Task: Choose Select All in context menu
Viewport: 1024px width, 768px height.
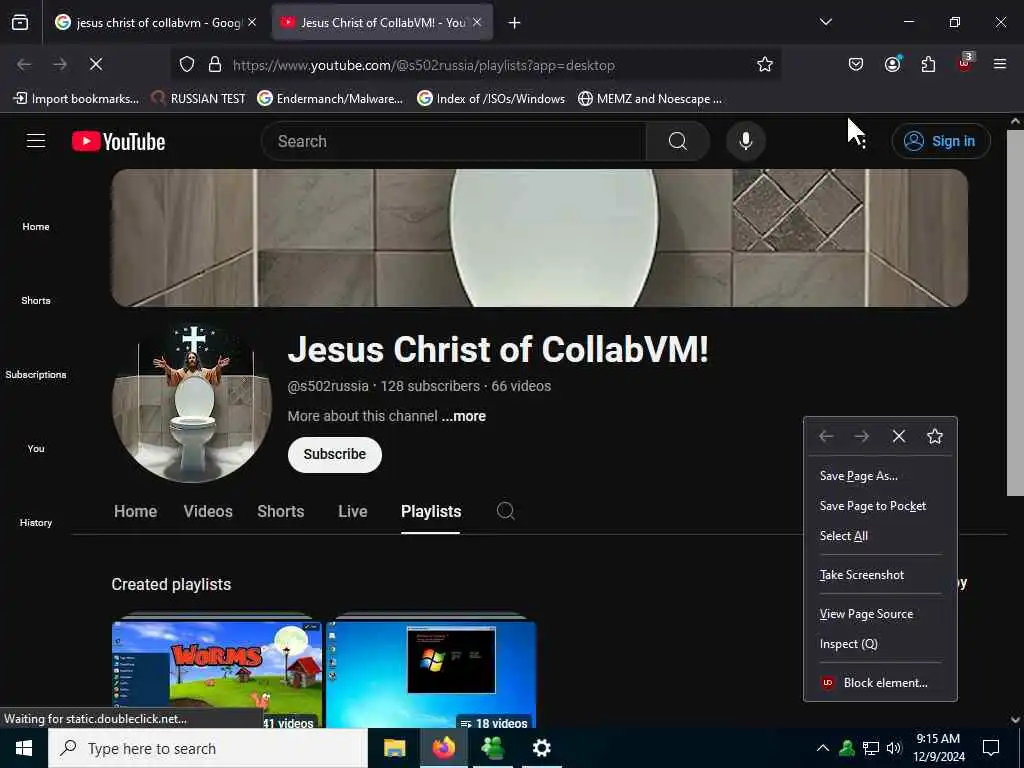Action: pyautogui.click(x=880, y=536)
